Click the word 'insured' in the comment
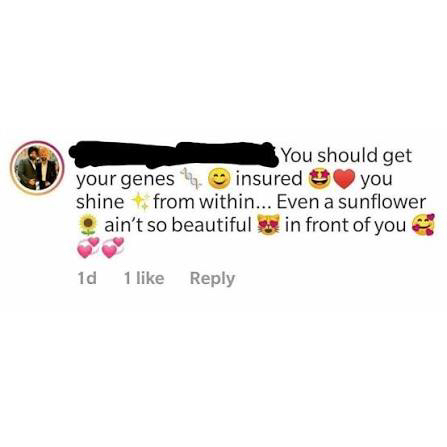Viewport: 447px width, 447px height. 269,178
